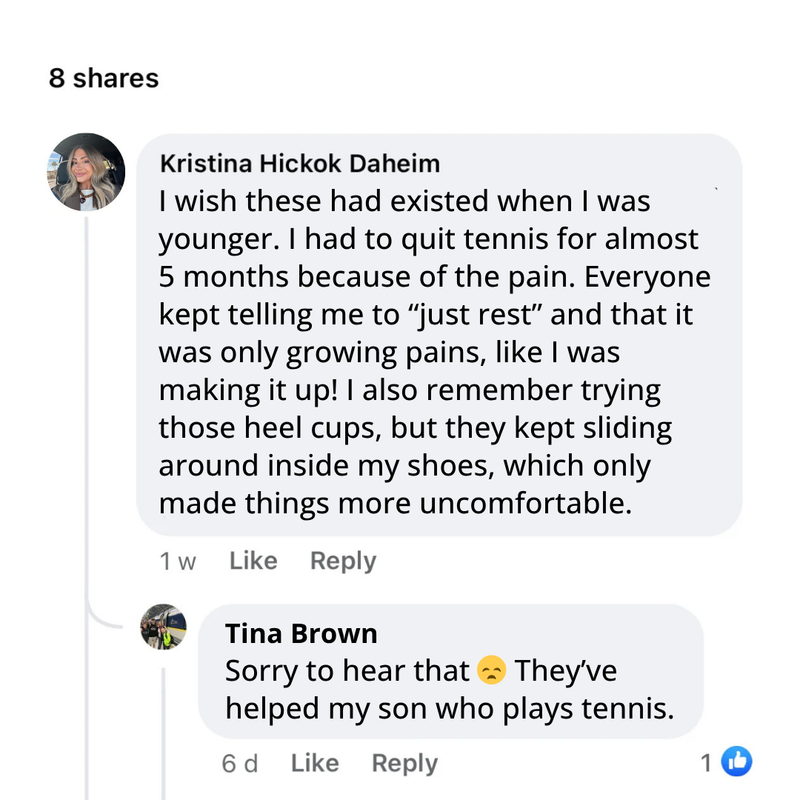Click the 1 w timestamp
This screenshot has height=800, width=800.
(178, 562)
